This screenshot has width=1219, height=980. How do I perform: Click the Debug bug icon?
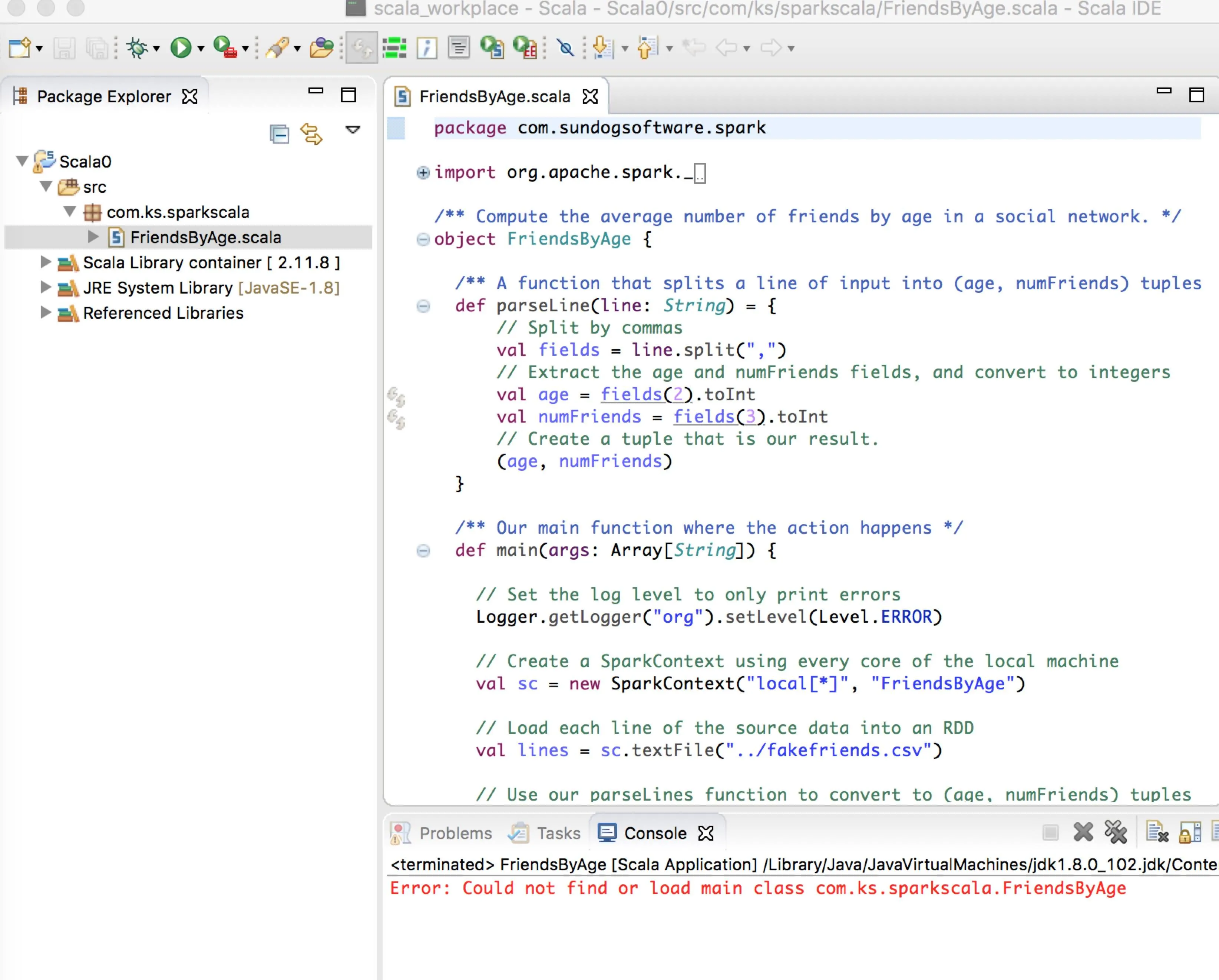pos(137,48)
